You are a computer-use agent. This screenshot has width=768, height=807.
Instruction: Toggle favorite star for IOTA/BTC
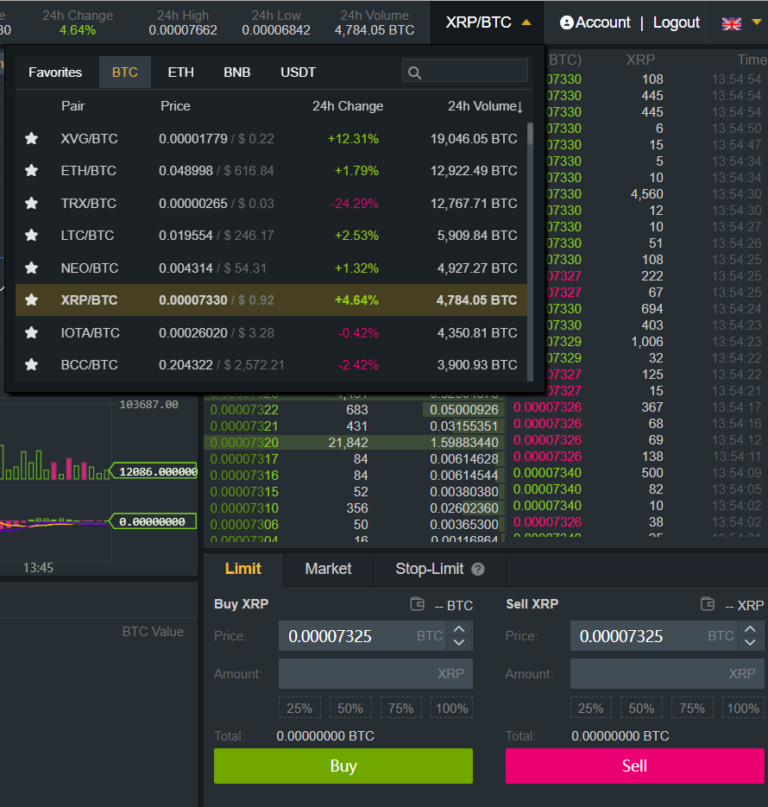click(x=31, y=333)
